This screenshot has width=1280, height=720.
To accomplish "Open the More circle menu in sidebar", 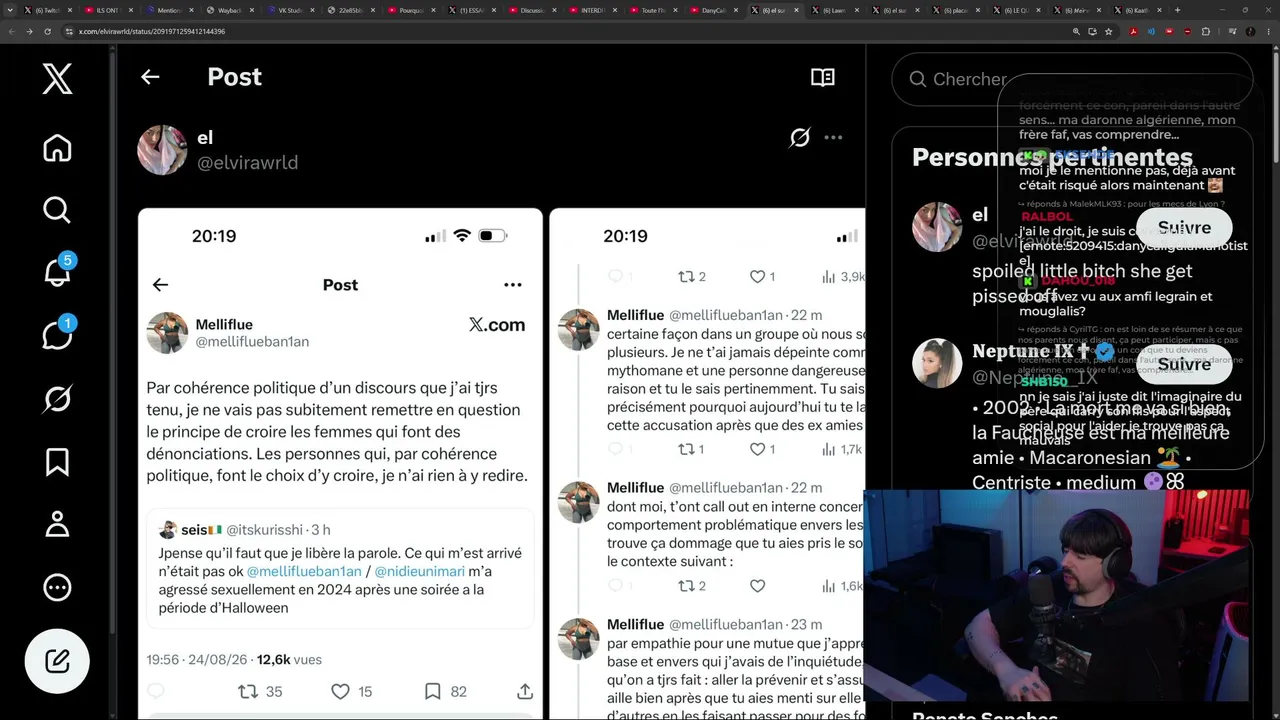I will click(57, 587).
